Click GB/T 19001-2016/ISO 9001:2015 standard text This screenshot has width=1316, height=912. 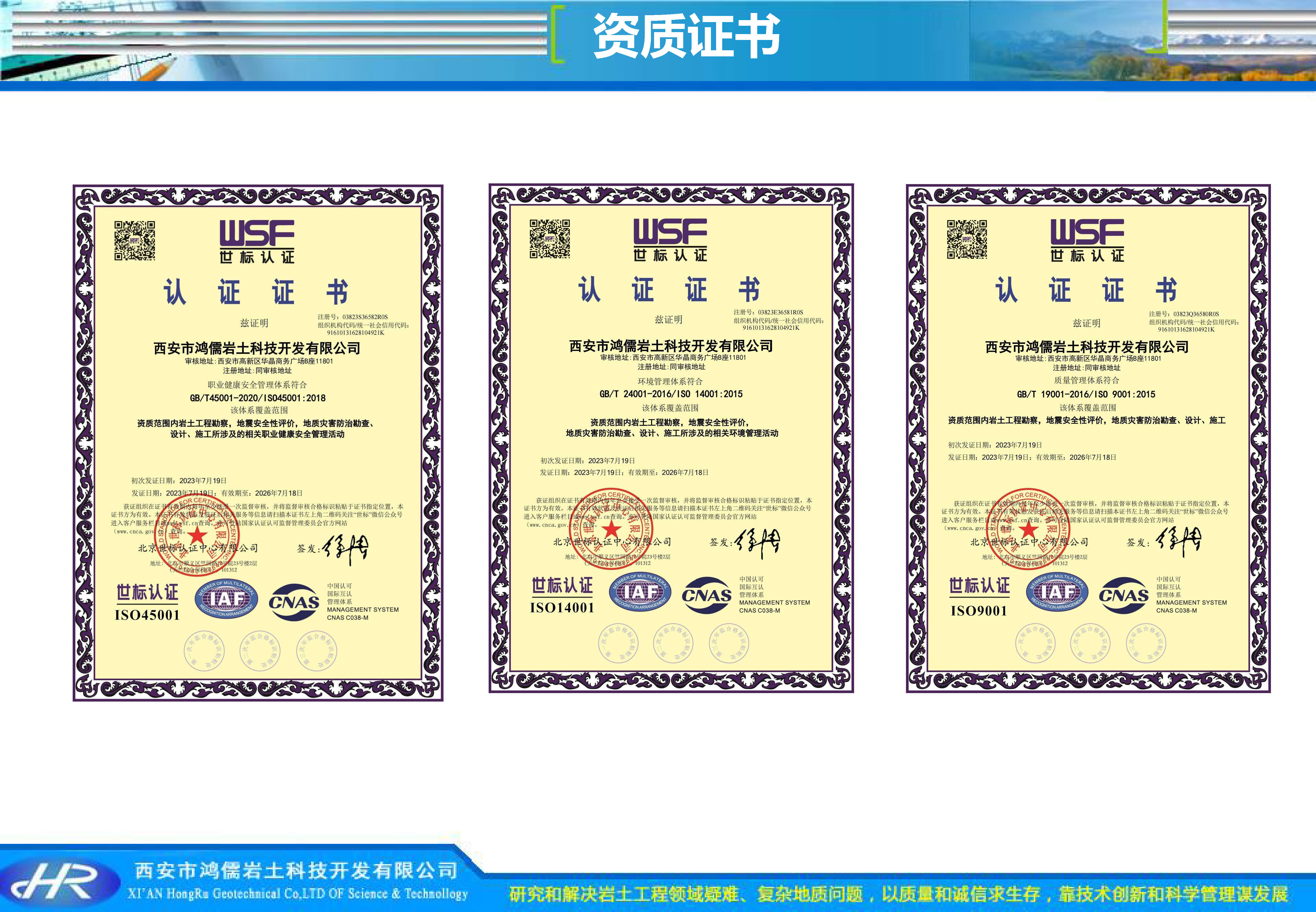pyautogui.click(x=1086, y=394)
